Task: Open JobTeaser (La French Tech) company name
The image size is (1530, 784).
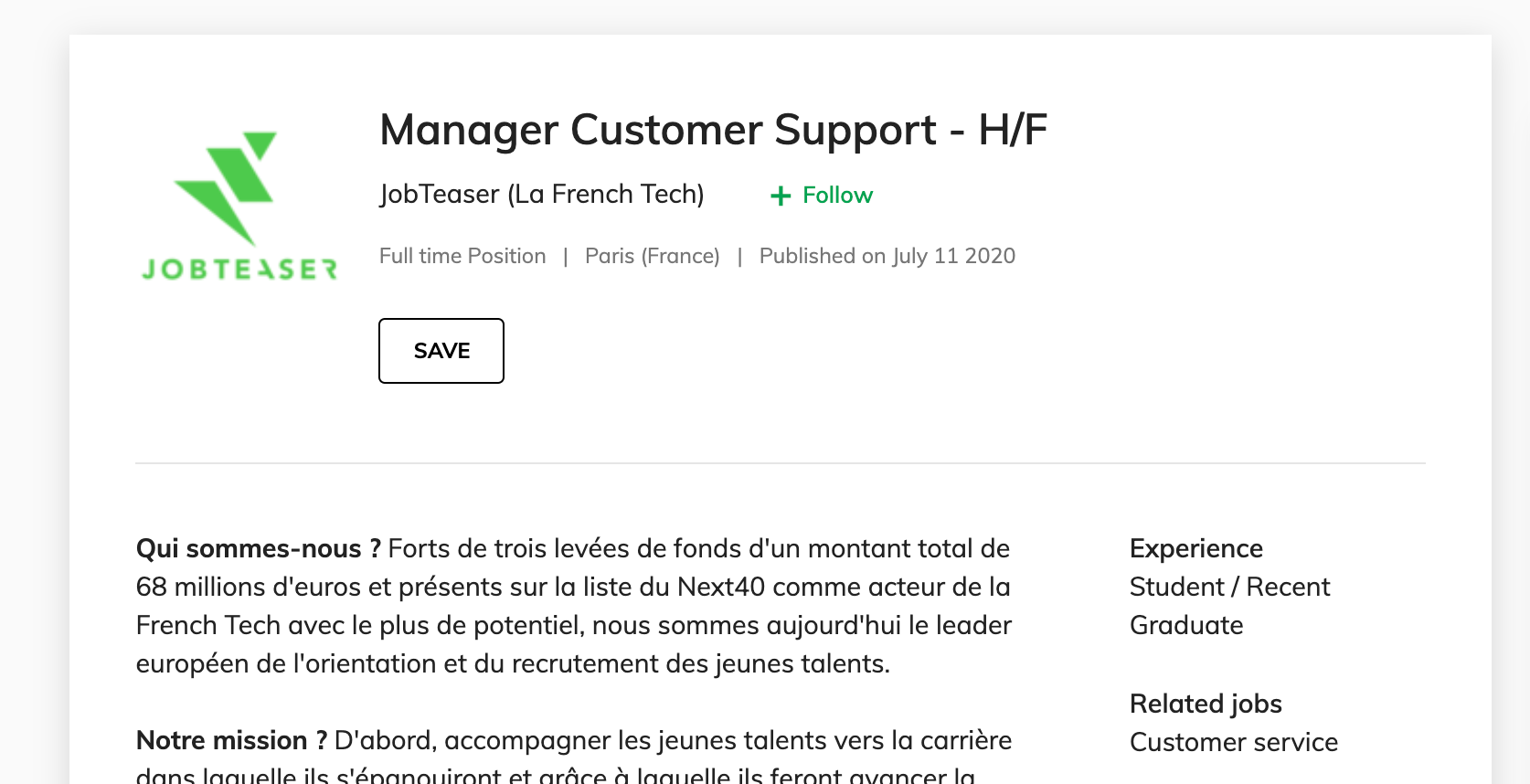Action: pos(542,194)
